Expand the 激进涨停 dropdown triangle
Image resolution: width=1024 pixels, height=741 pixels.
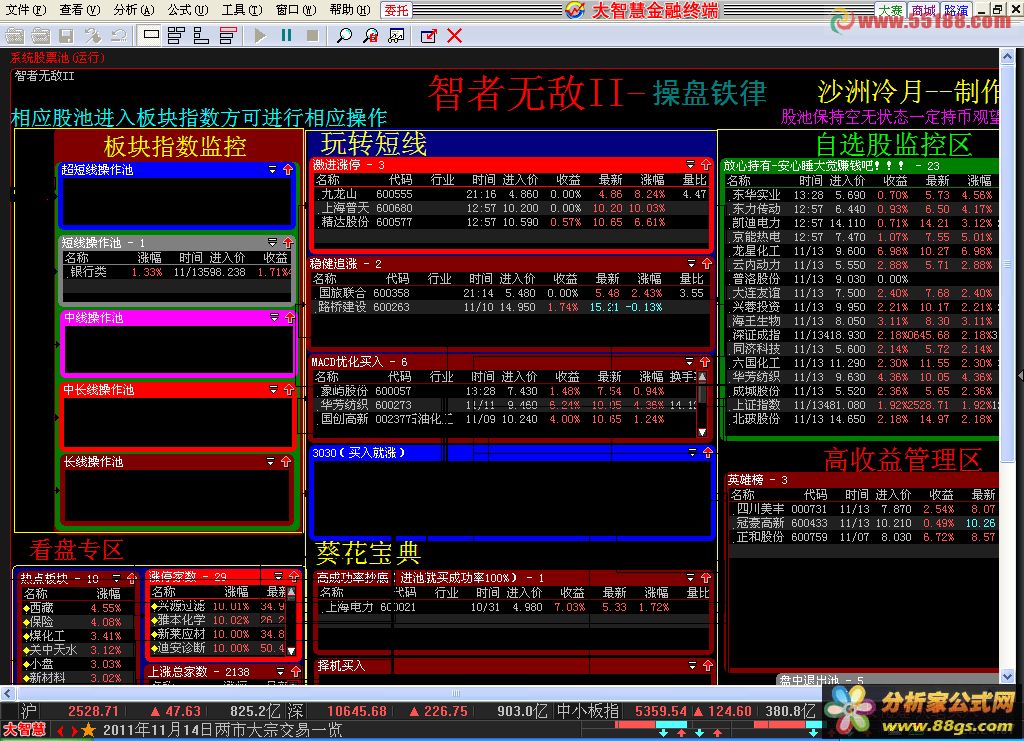(x=690, y=165)
